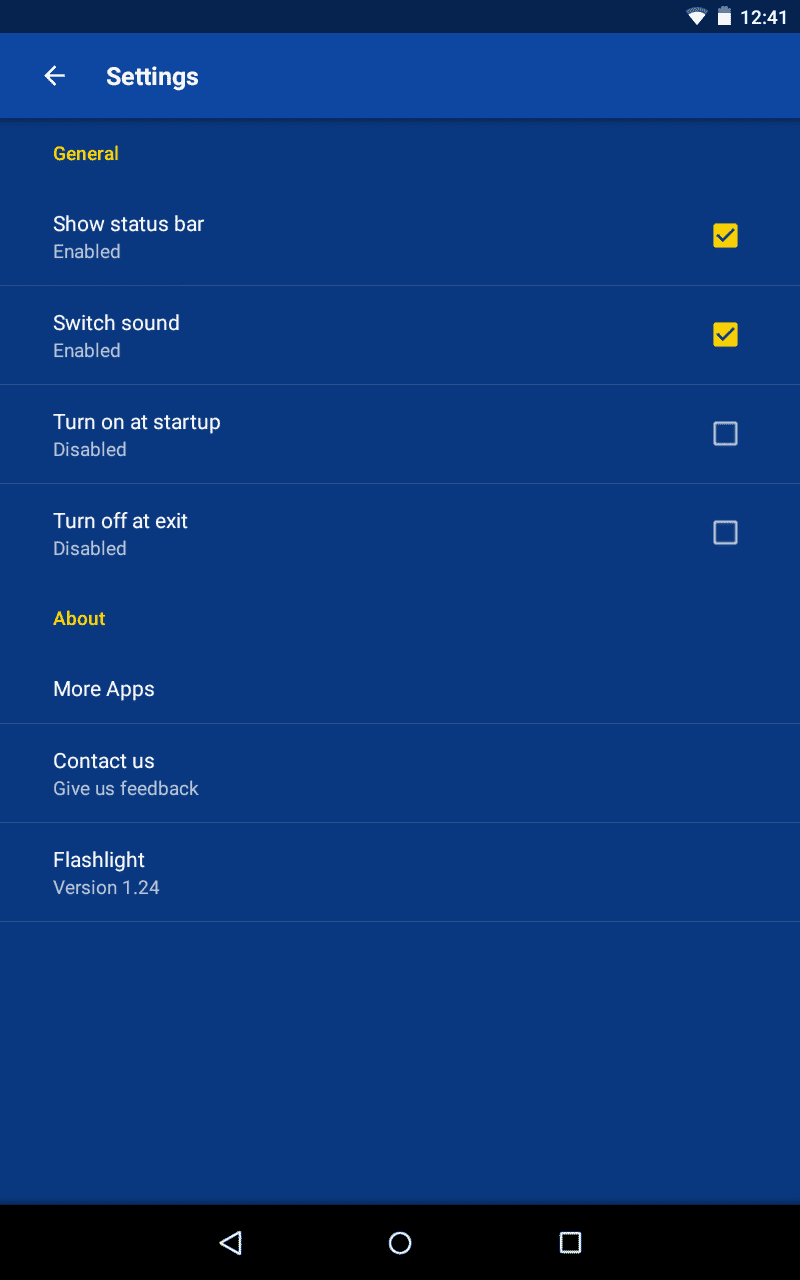Click the battery icon in status bar
Screen dimensions: 800x1280
click(x=724, y=17)
